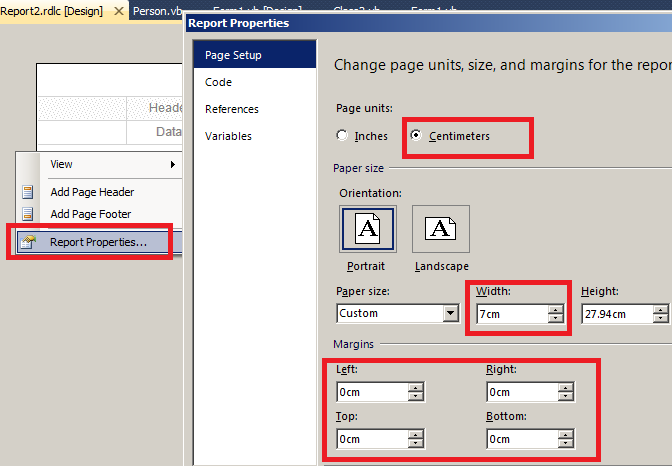Image resolution: width=672 pixels, height=466 pixels.
Task: Switch to the Person.vb tab
Action: pos(157,11)
